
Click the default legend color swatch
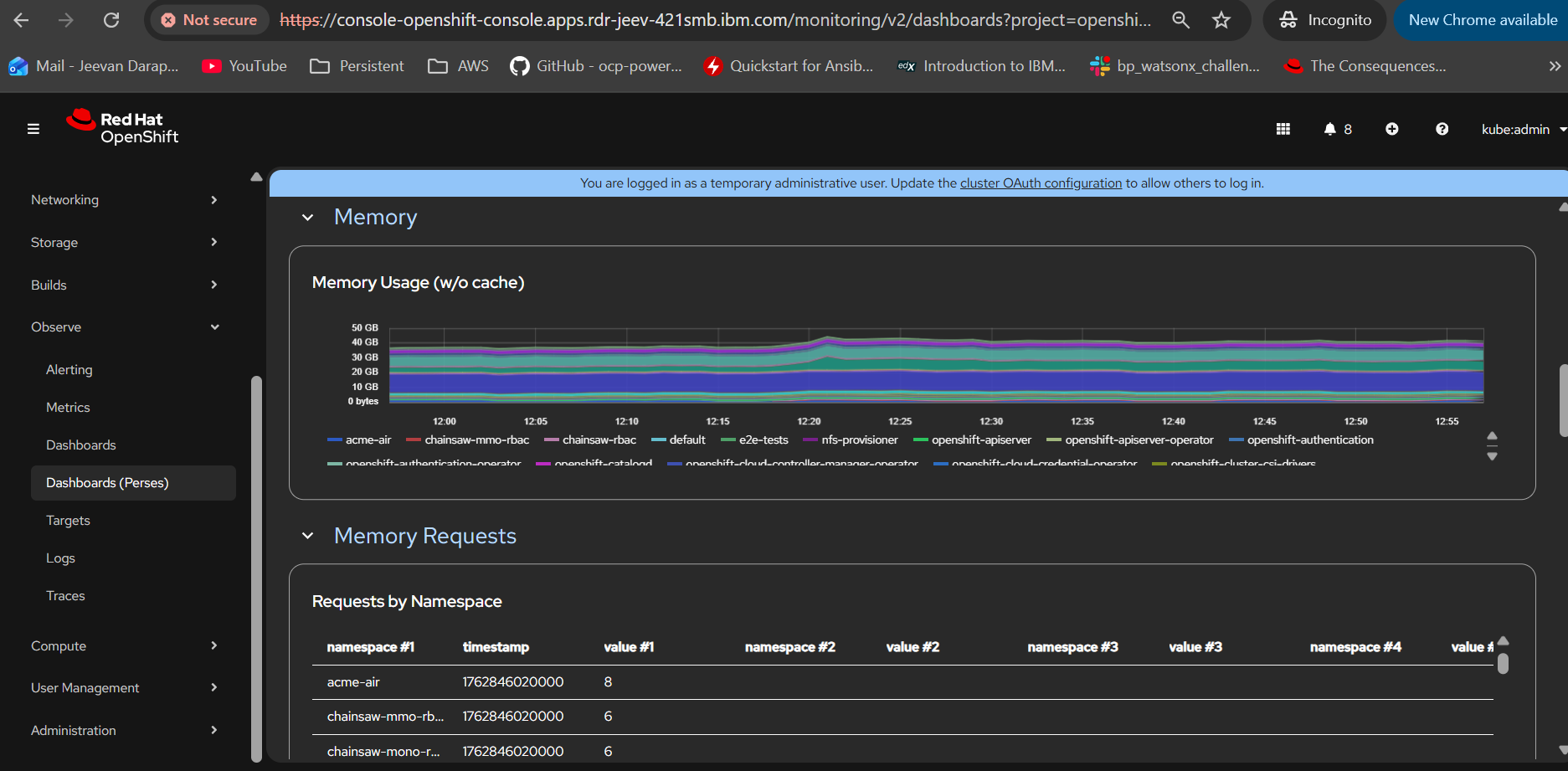coord(658,440)
